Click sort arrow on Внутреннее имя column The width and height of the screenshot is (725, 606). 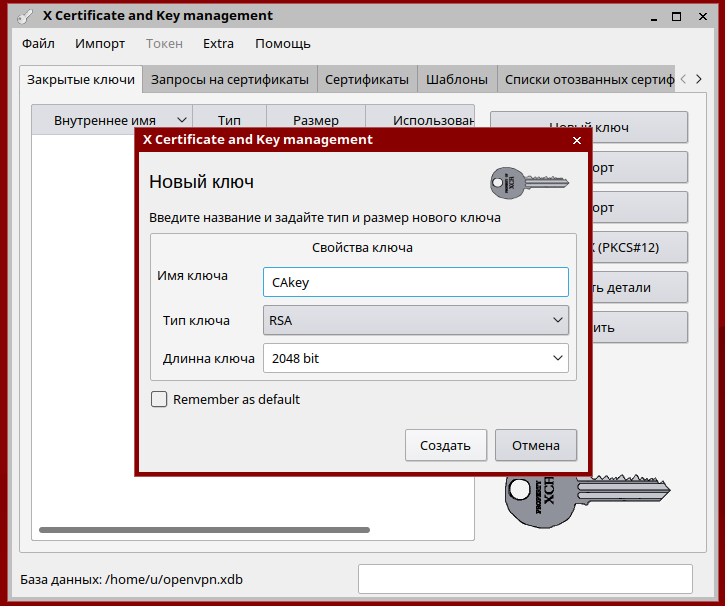181,121
